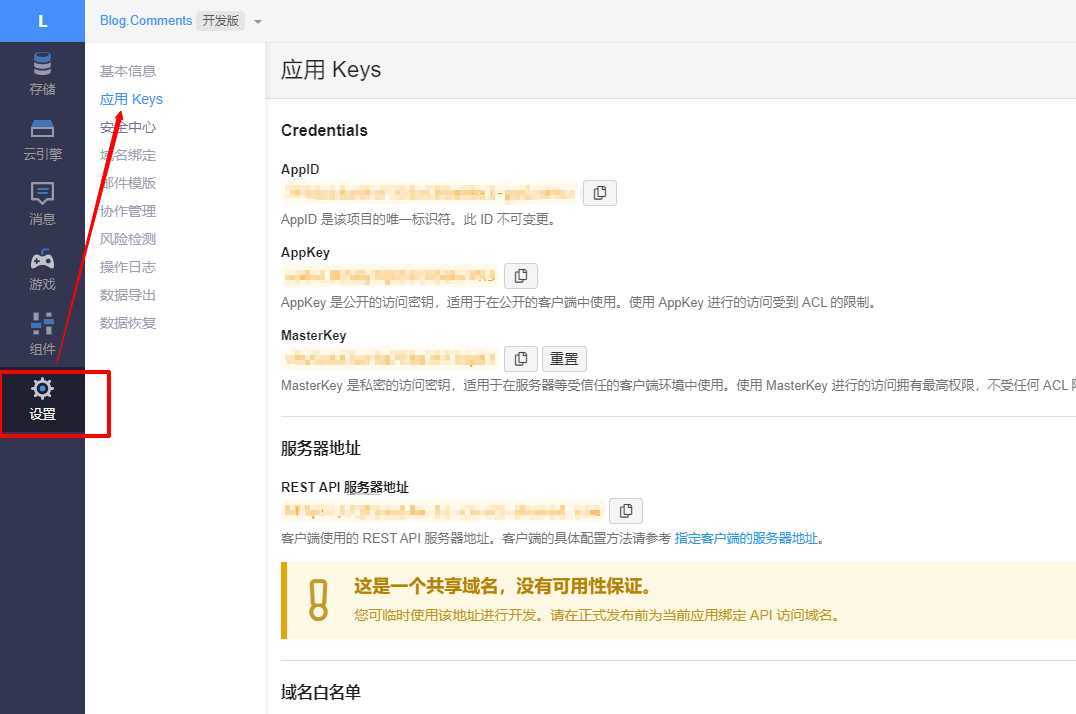The height and width of the screenshot is (714, 1076).
Task: Open the 消息 messaging section
Action: (x=42, y=204)
